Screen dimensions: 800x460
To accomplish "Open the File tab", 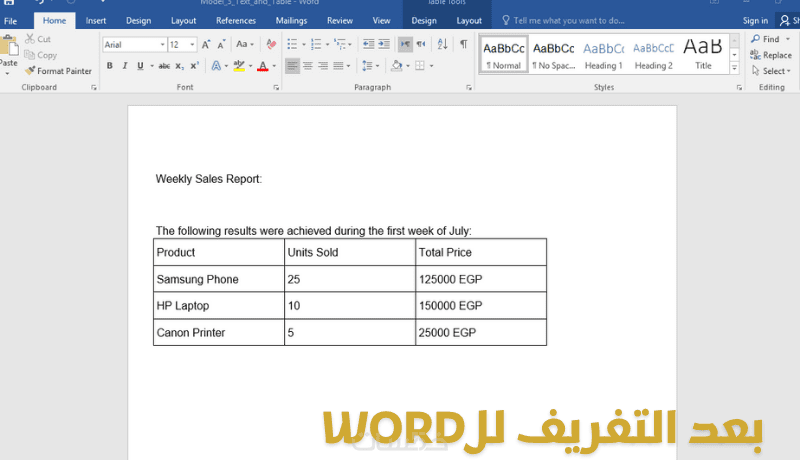I will [10, 21].
